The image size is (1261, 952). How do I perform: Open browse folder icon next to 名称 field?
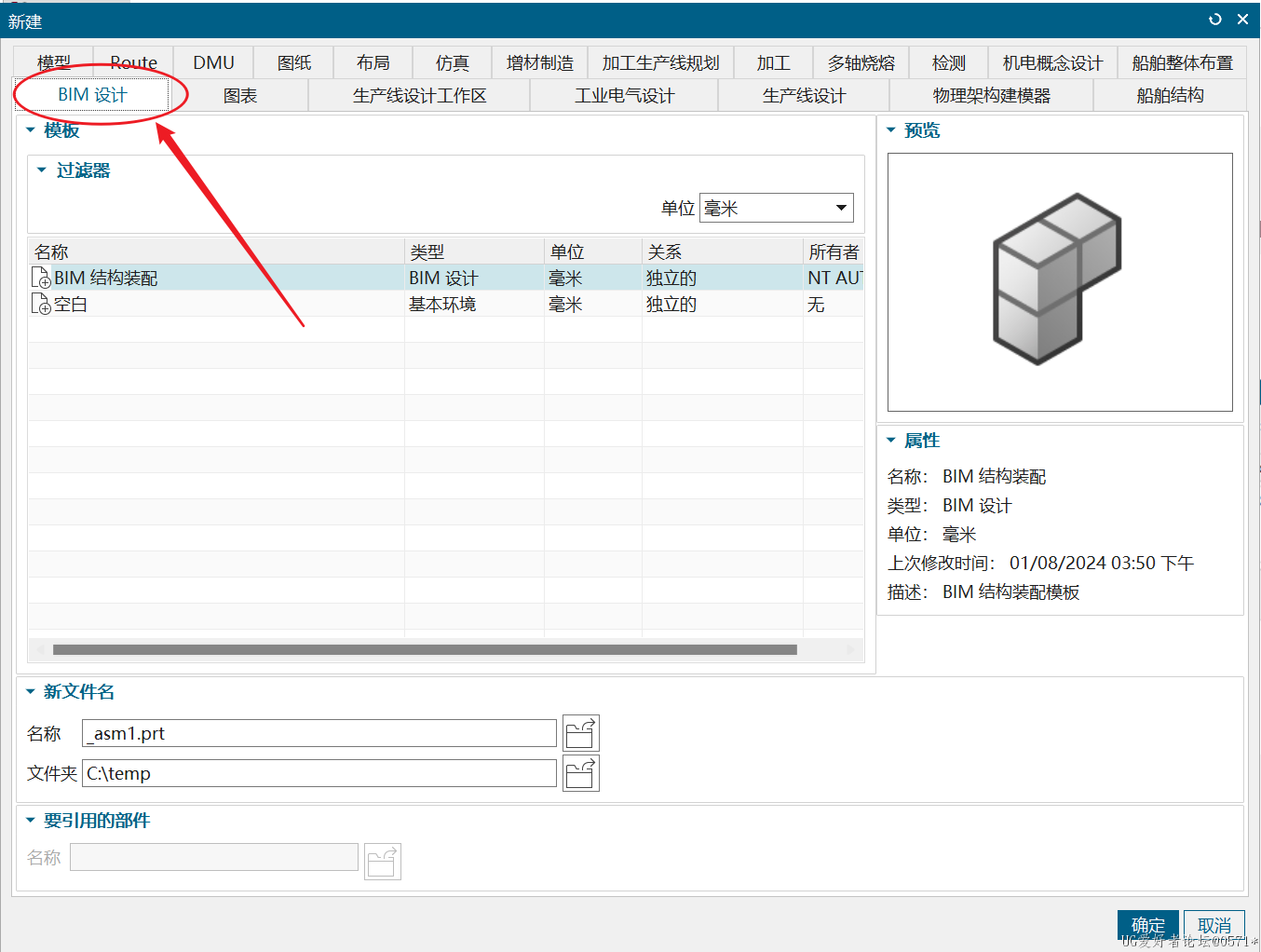coord(581,733)
